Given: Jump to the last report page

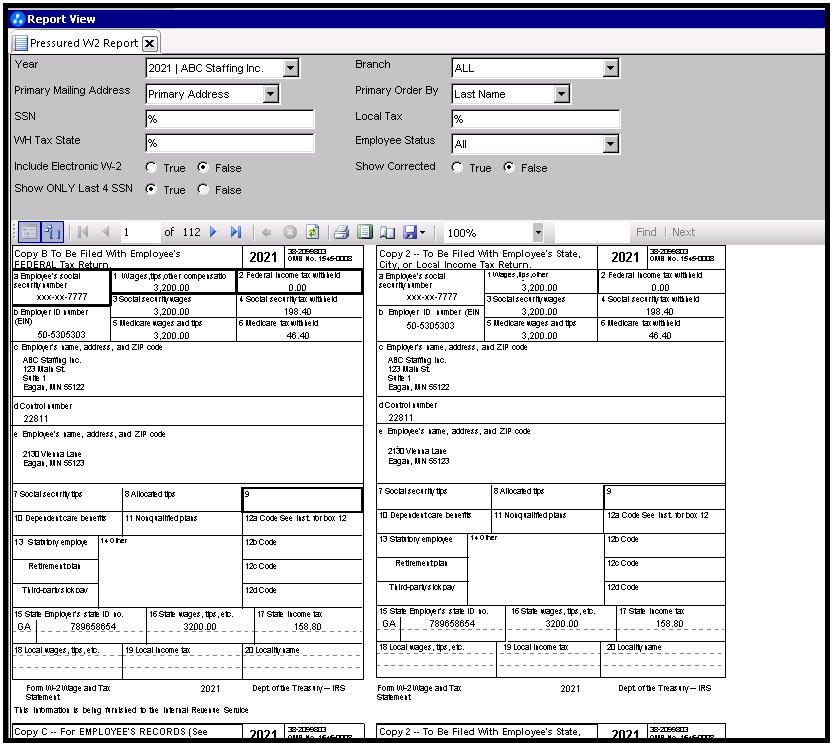Looking at the screenshot, I should pos(236,232).
